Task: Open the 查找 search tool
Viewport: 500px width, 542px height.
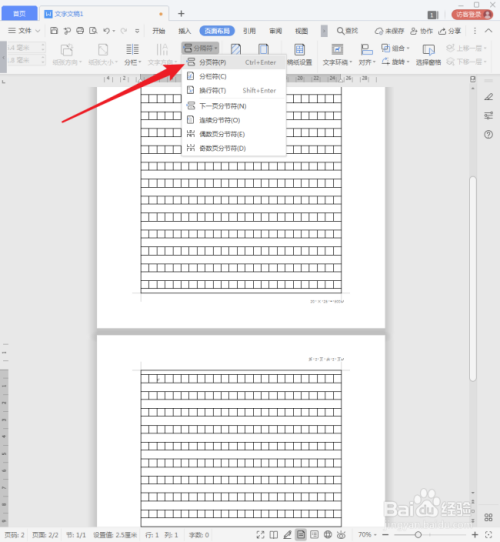Action: (x=347, y=31)
